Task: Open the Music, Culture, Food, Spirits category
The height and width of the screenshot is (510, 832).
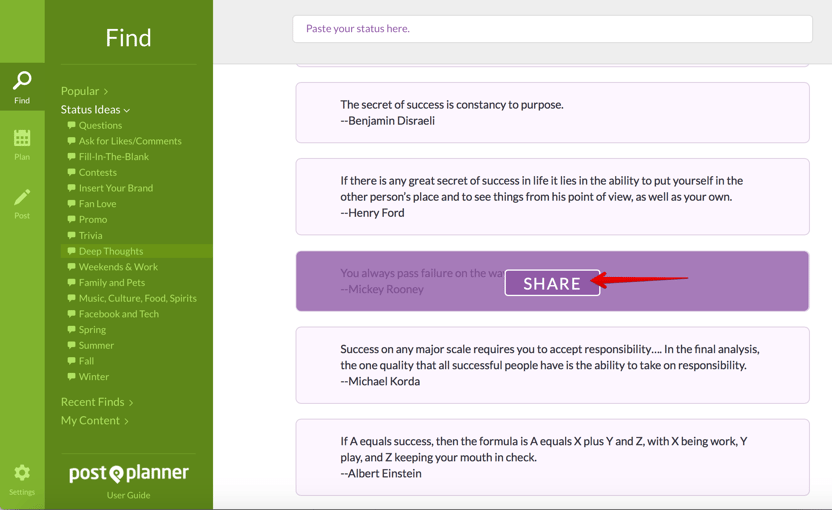Action: tap(137, 298)
